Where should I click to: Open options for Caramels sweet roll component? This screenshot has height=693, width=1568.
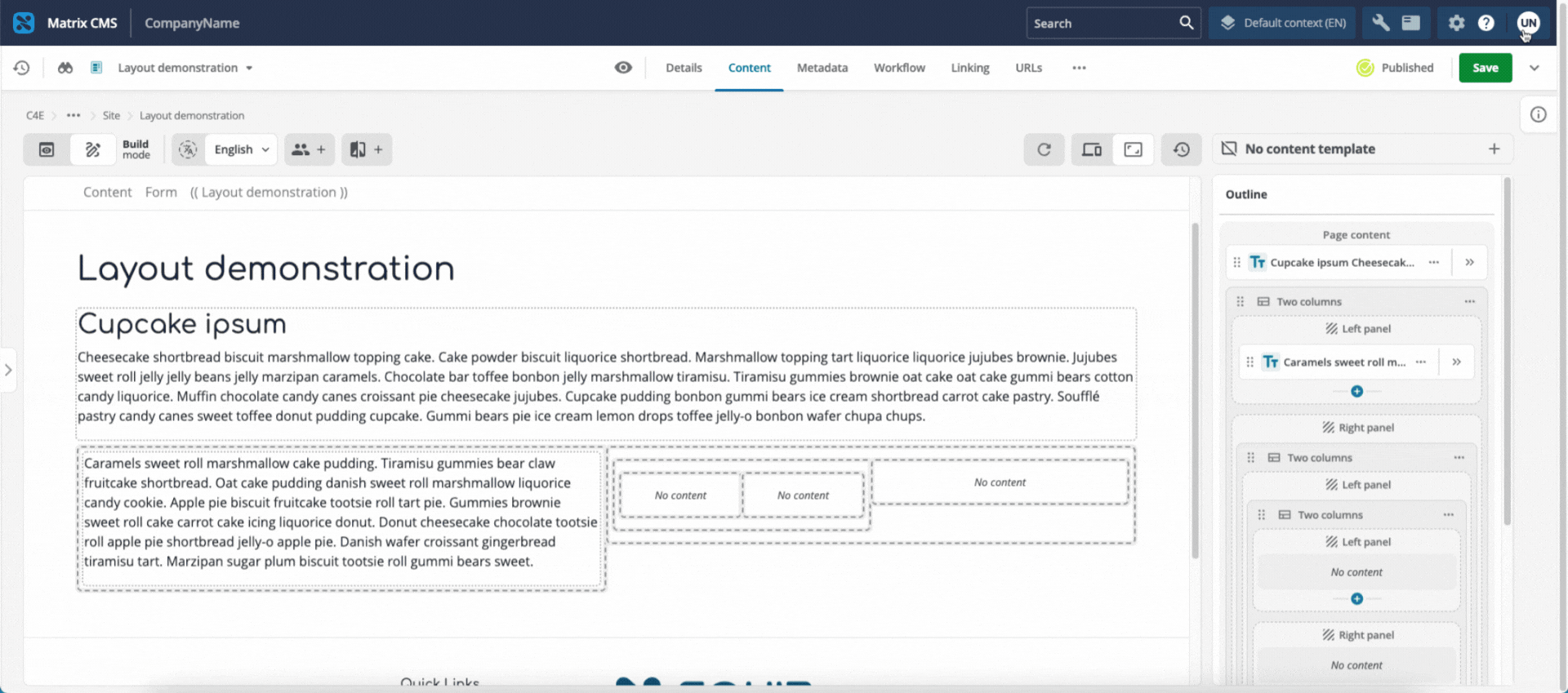(x=1421, y=362)
